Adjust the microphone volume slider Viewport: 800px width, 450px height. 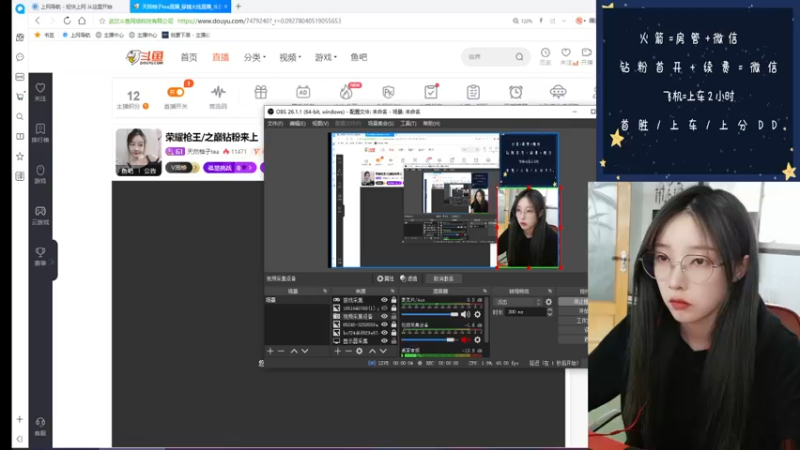(430, 314)
